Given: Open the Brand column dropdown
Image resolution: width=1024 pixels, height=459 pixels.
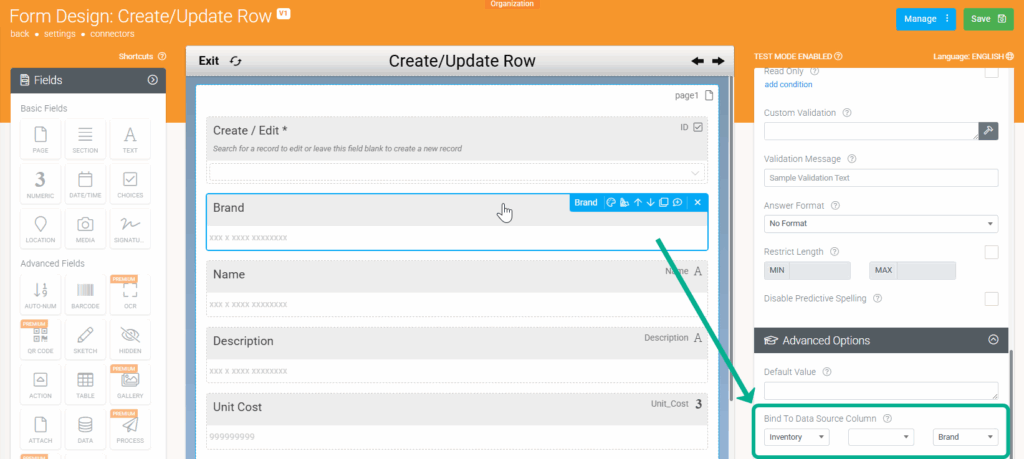Looking at the screenshot, I should 965,437.
